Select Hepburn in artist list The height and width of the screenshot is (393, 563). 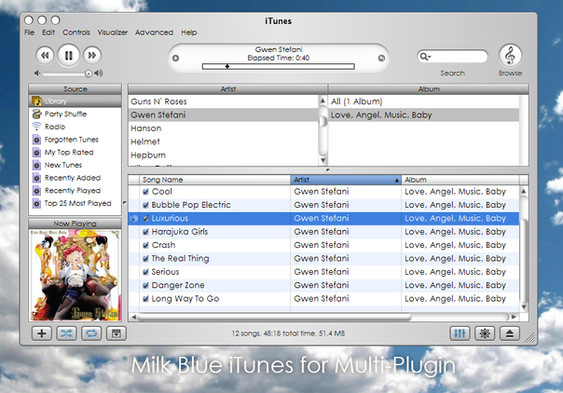[x=223, y=155]
